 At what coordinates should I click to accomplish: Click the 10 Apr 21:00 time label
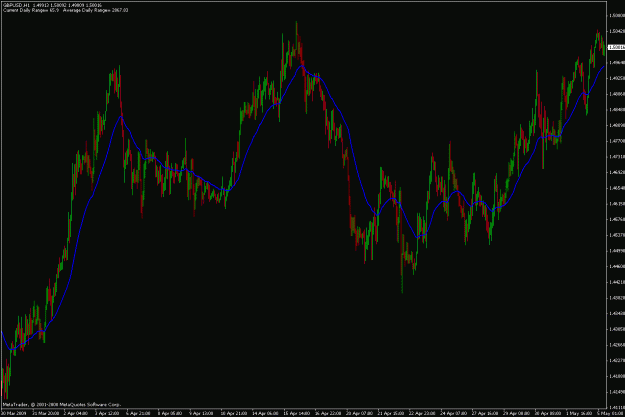(234, 413)
